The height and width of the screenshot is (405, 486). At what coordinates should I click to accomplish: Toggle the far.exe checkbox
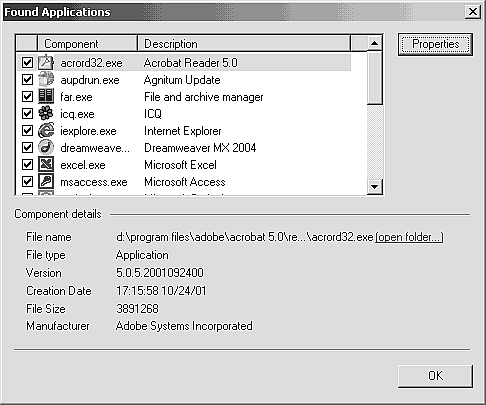tap(27, 96)
